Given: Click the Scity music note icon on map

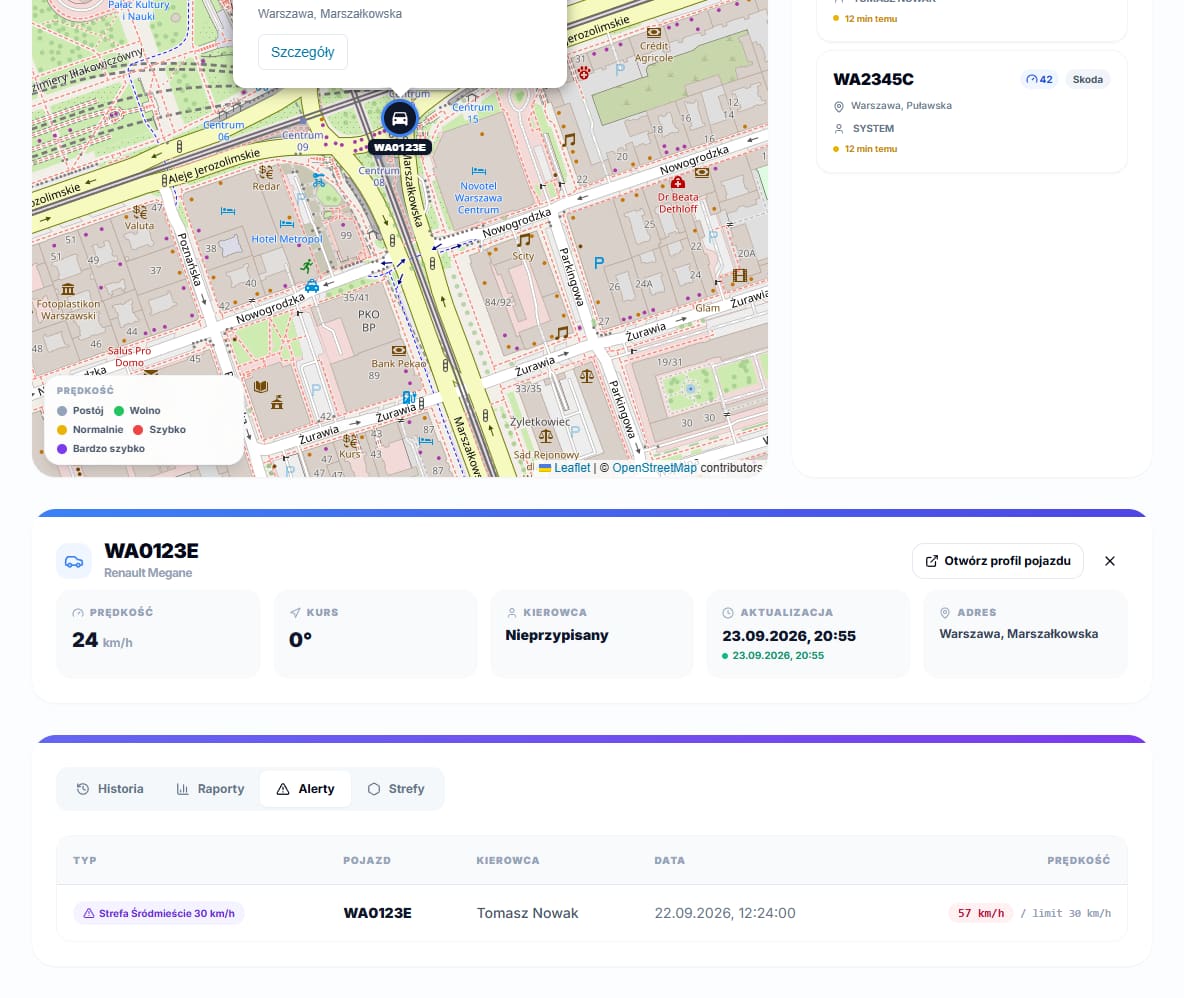Looking at the screenshot, I should (524, 241).
